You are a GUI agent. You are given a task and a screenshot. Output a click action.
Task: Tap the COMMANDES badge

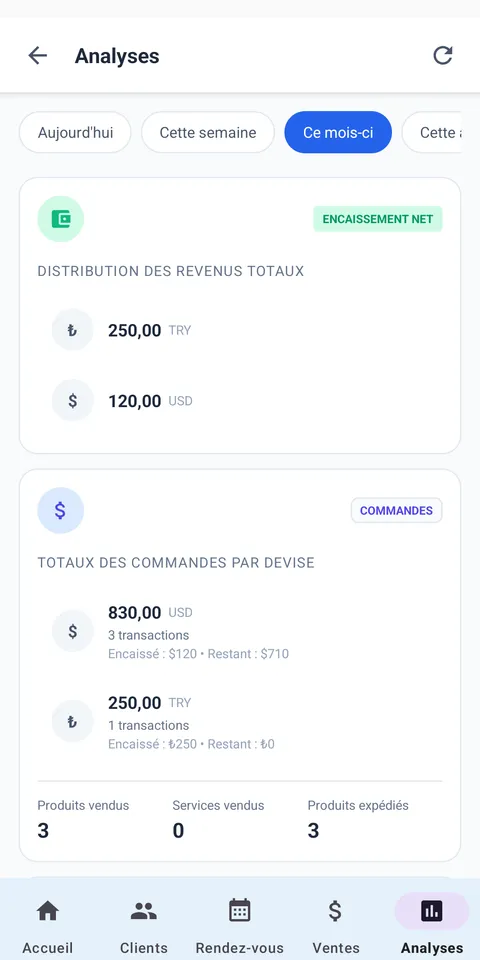tap(397, 511)
